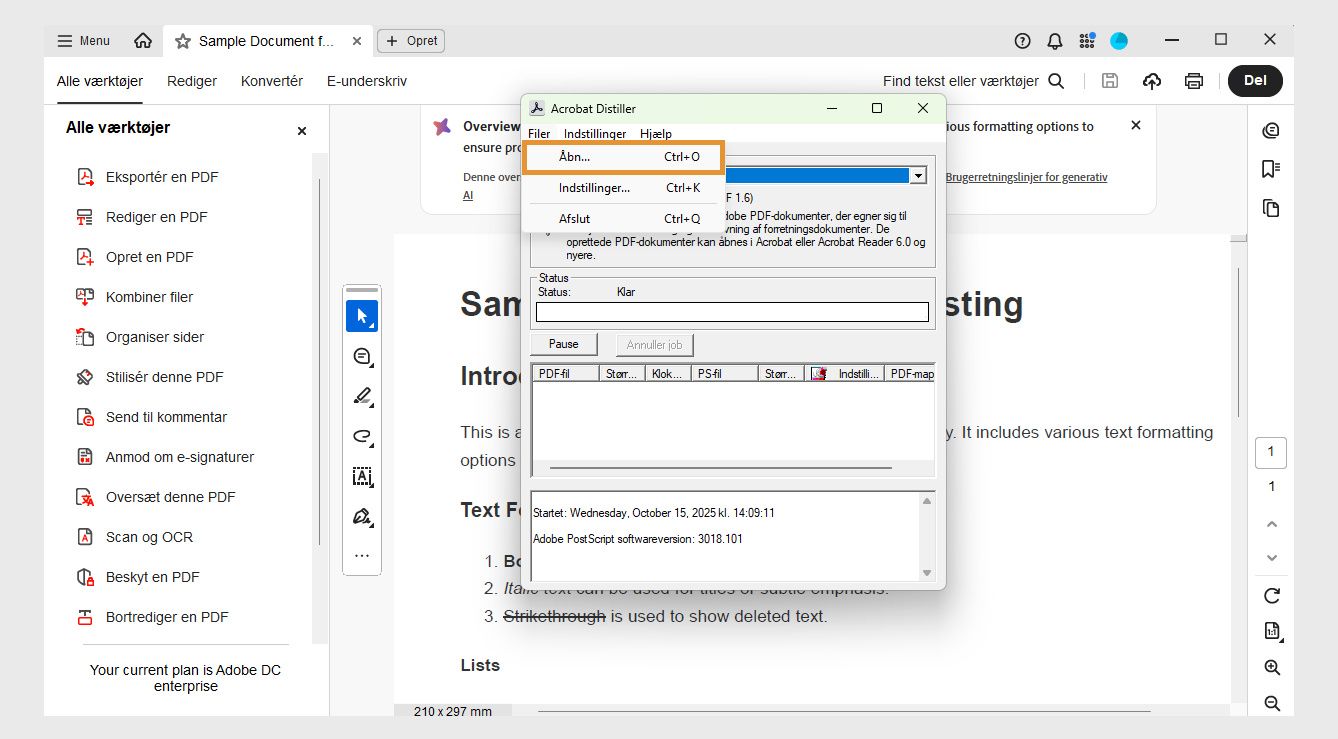Switch to the Rediger tab
This screenshot has width=1338, height=739.
click(x=192, y=81)
